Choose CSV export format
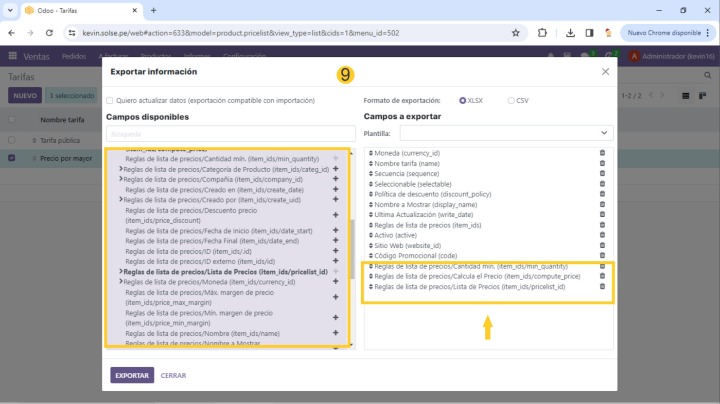This screenshot has width=720, height=404. 511,101
